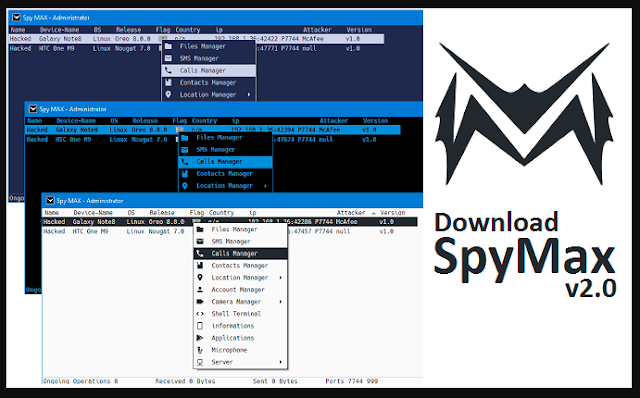Click person icon beside Account Manager
The image size is (640, 398).
tap(200, 289)
